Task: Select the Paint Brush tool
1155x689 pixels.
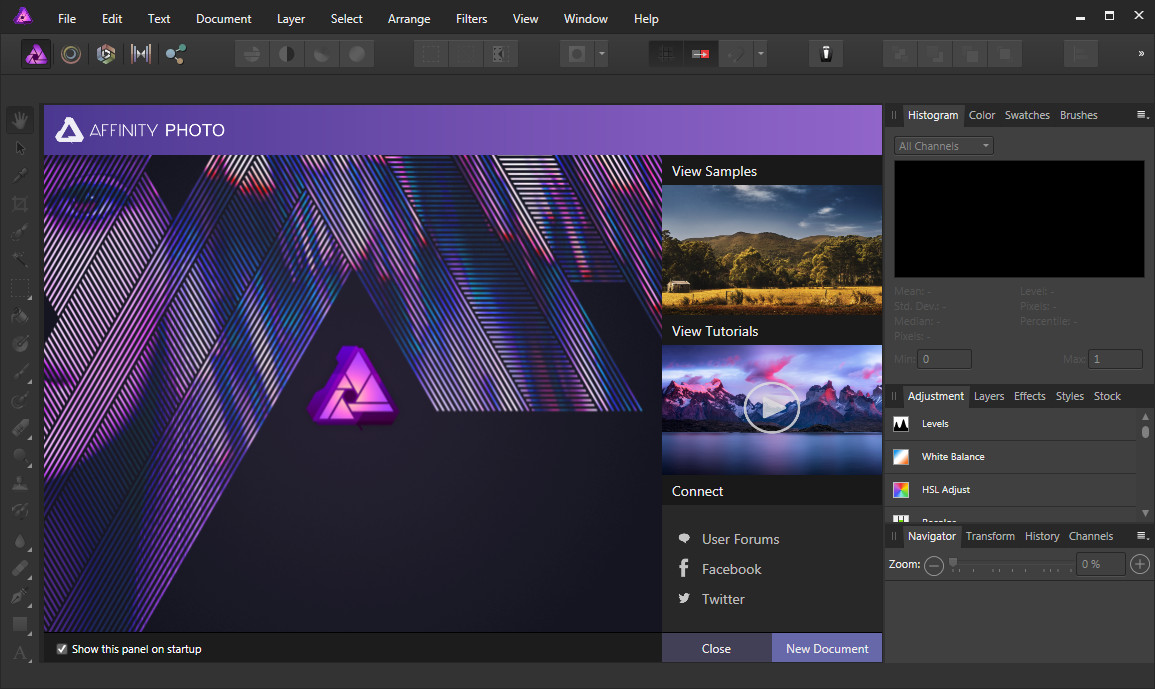Action: click(20, 372)
